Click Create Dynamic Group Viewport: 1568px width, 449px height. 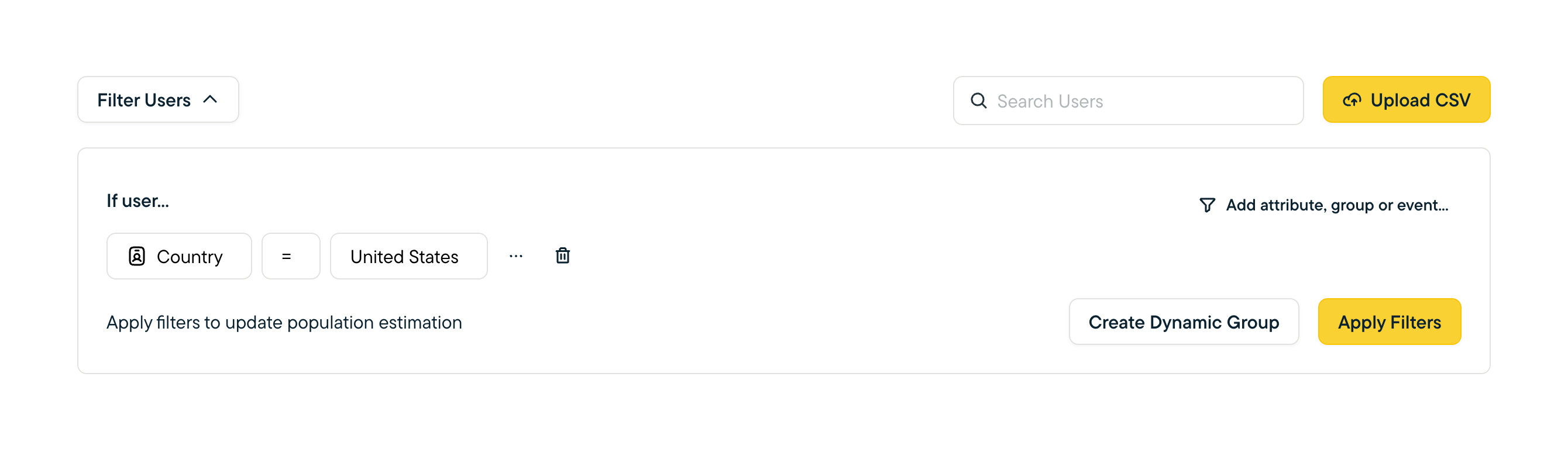coord(1184,322)
